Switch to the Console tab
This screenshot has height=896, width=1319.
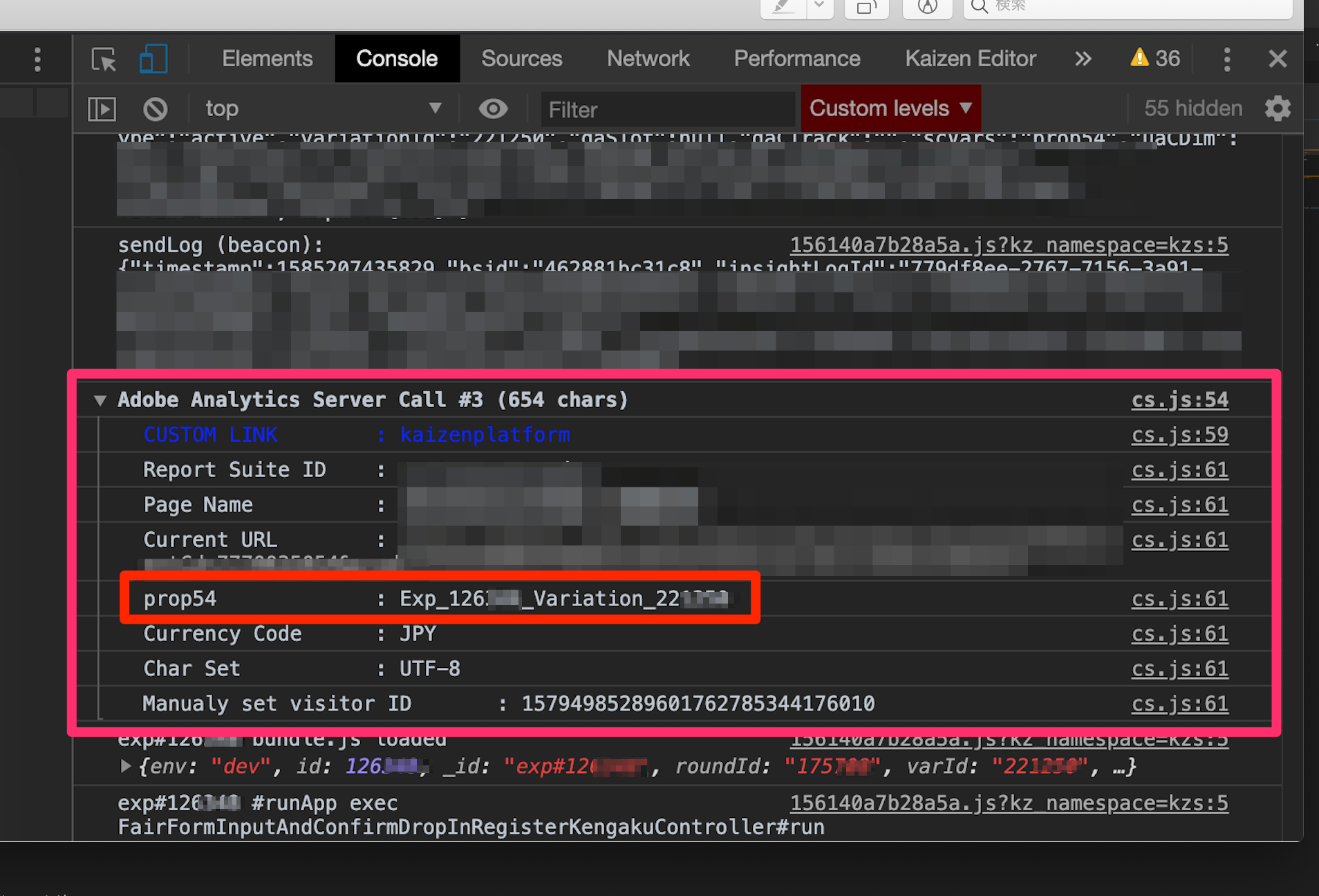coord(397,59)
